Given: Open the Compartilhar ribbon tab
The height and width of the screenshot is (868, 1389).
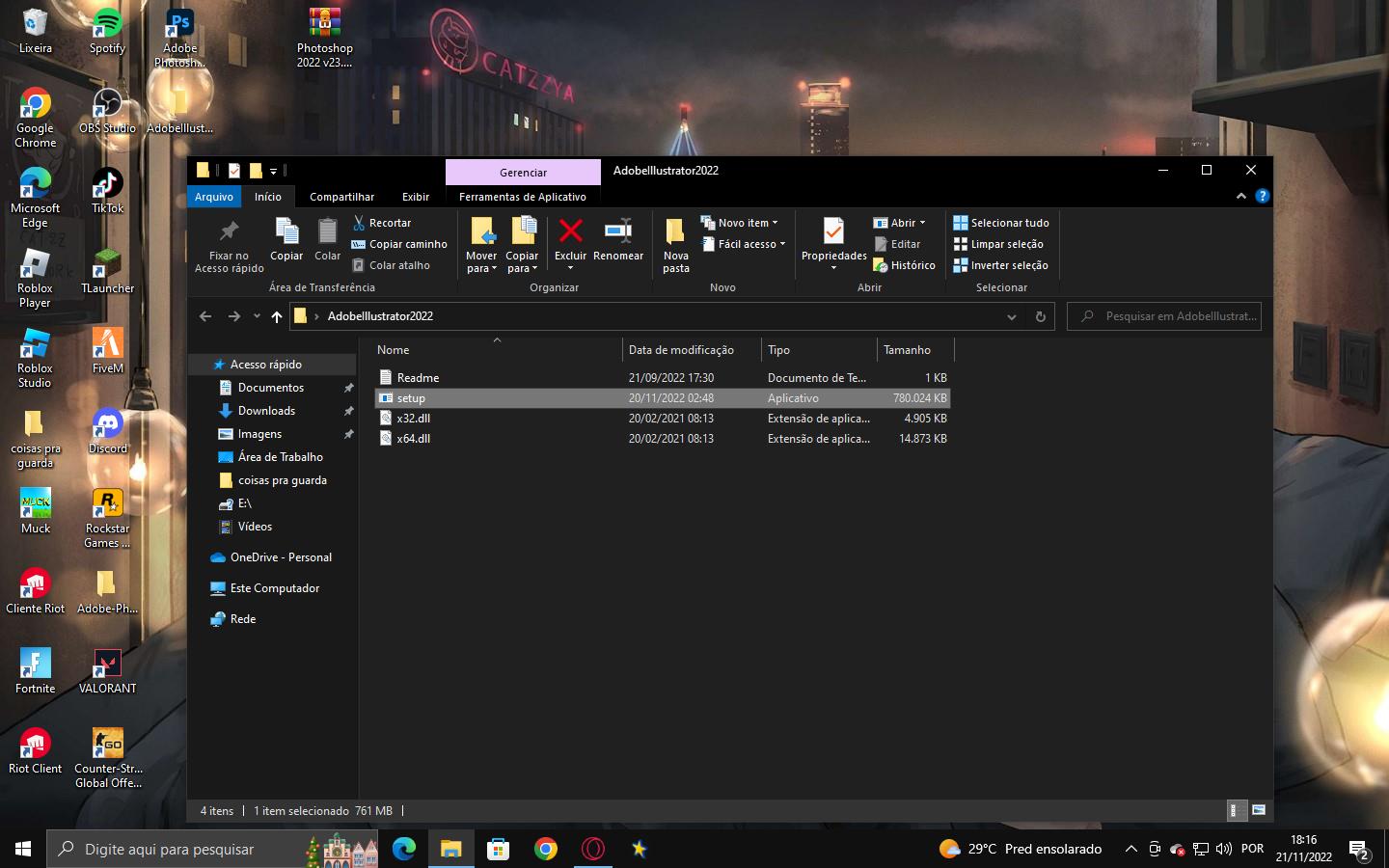Looking at the screenshot, I should click(341, 197).
